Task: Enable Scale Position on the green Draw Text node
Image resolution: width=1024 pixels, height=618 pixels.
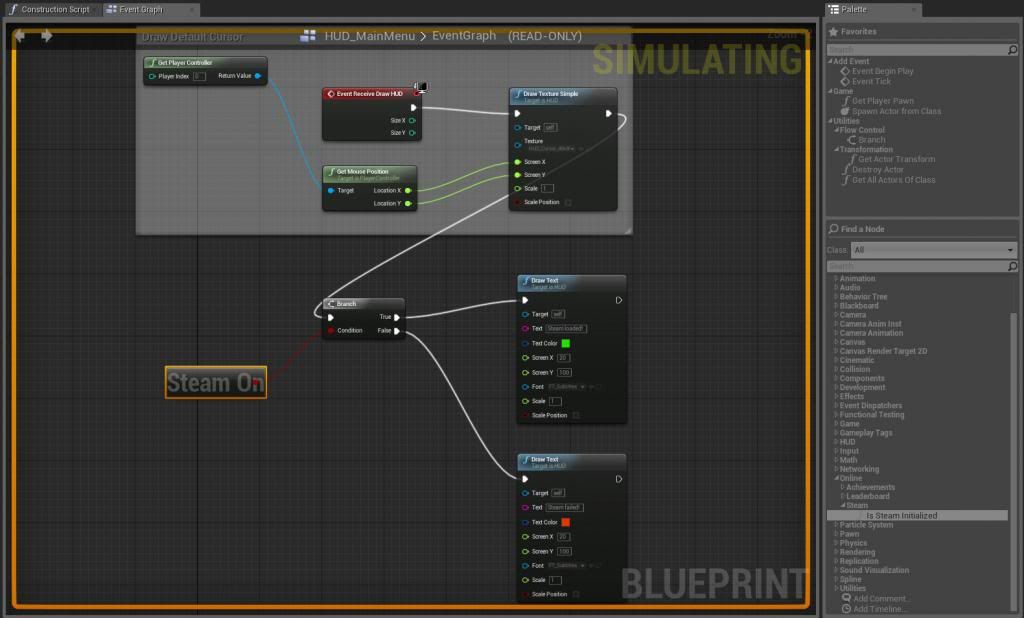Action: pyautogui.click(x=576, y=415)
